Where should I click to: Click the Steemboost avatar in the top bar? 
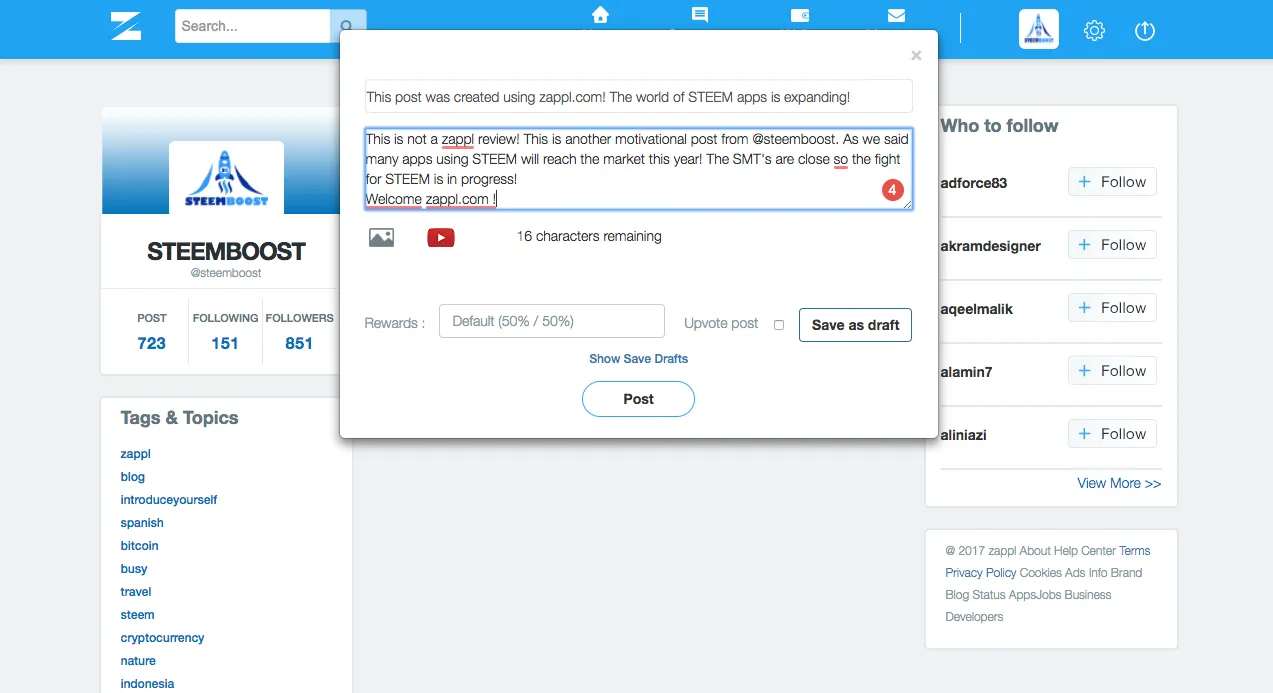pos(1038,29)
